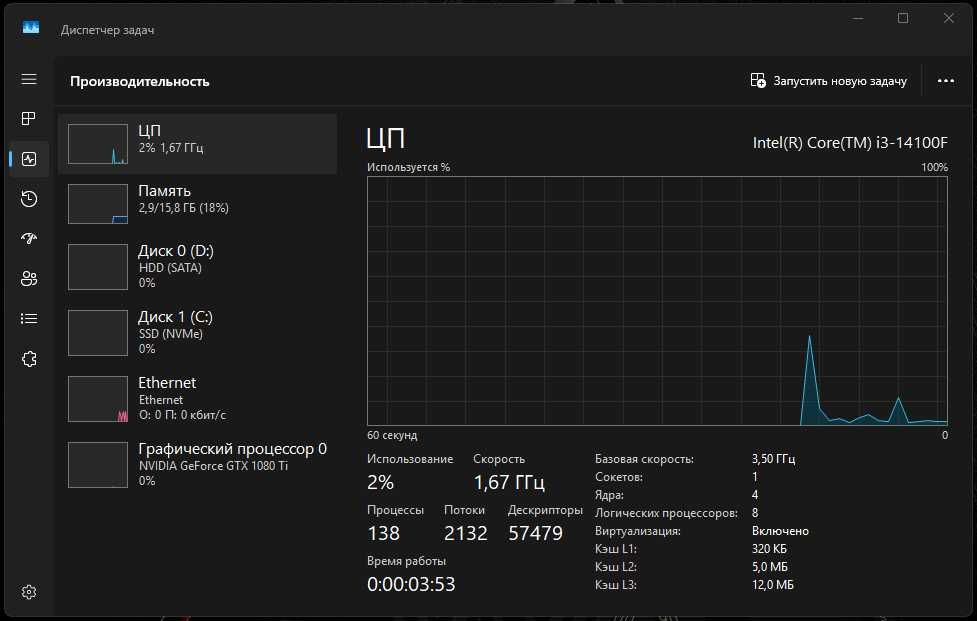Screen dimensions: 977x621
Task: Click the CPU mini graph thumbnail
Action: (x=98, y=144)
